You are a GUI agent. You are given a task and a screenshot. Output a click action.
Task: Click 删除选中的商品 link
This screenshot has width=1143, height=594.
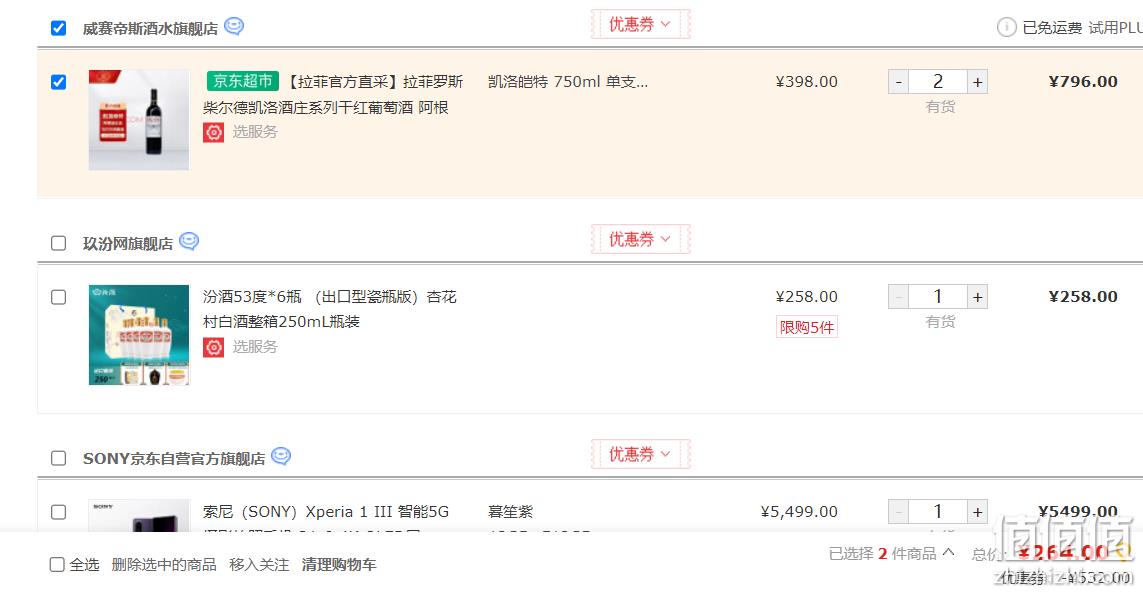click(164, 565)
